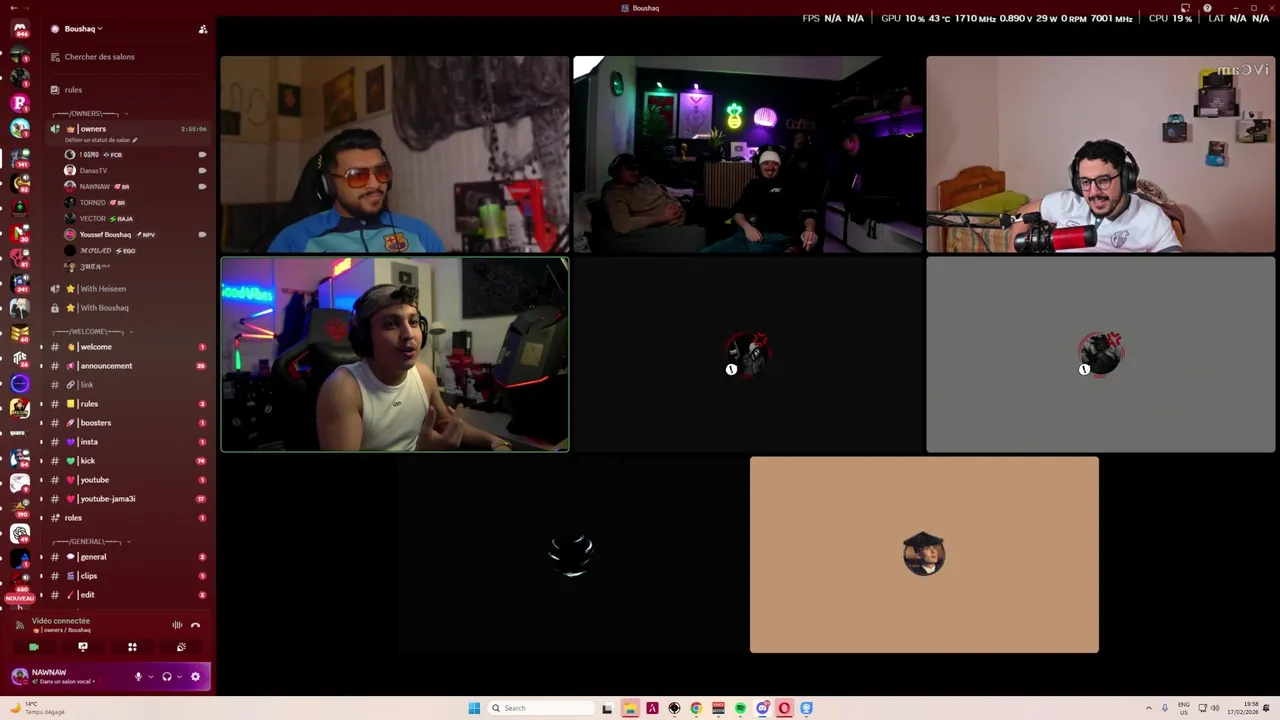Select the owners voice channel
Screen dimensions: 1280x720
pyautogui.click(x=128, y=129)
